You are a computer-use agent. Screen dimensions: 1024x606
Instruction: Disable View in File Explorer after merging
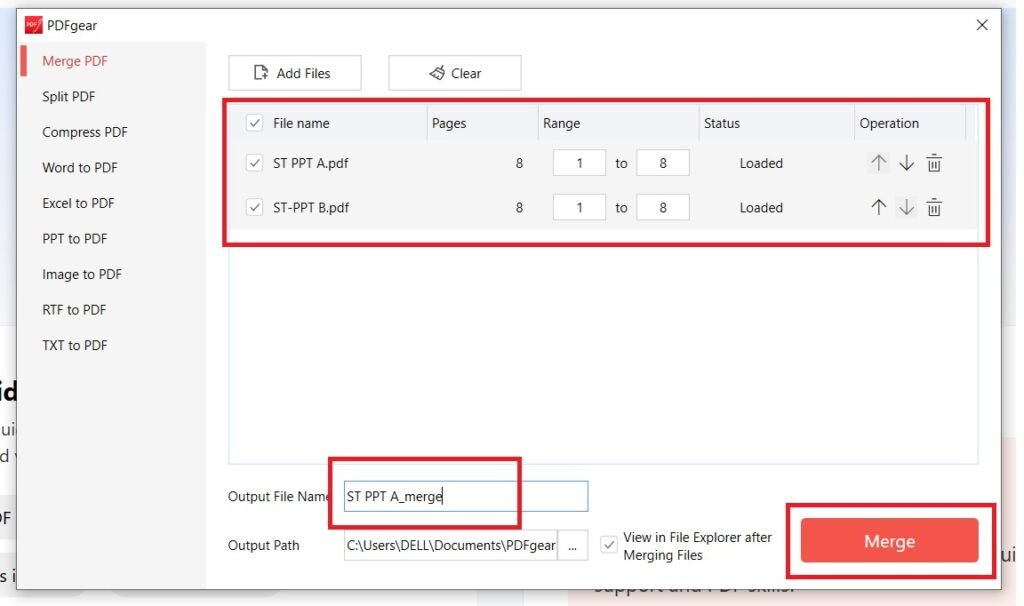609,545
